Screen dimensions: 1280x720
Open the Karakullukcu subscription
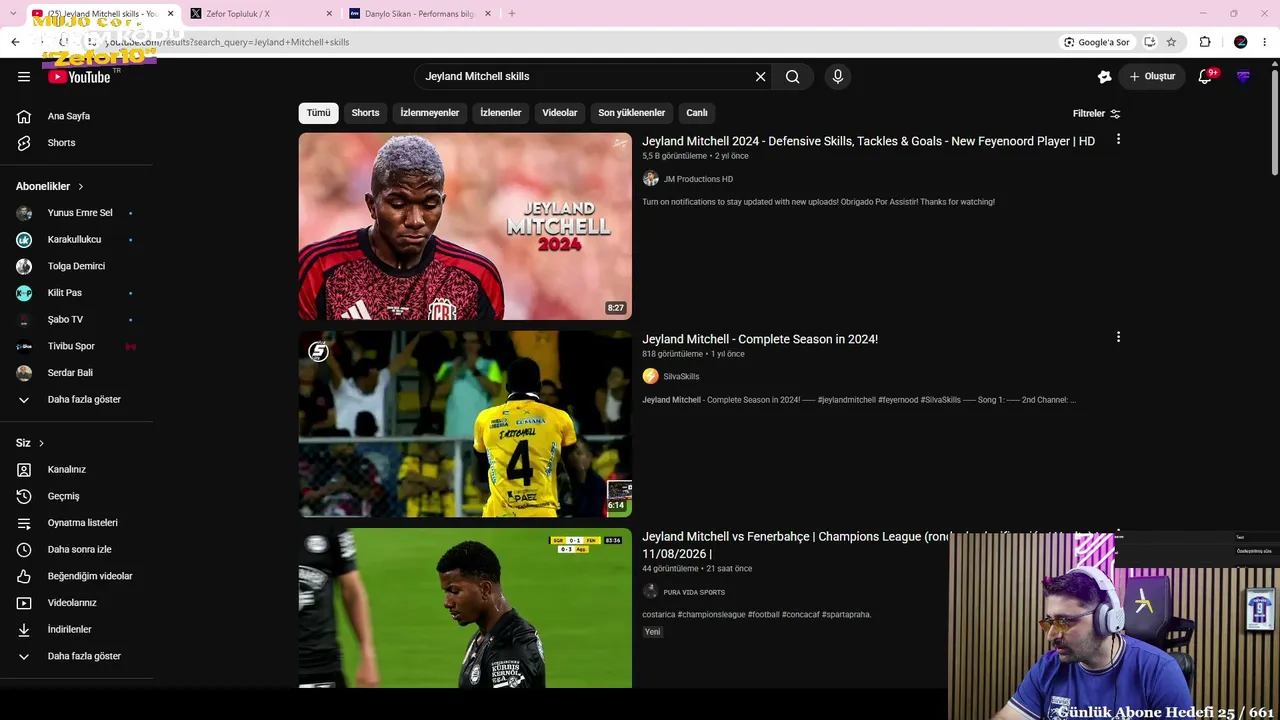(76, 240)
